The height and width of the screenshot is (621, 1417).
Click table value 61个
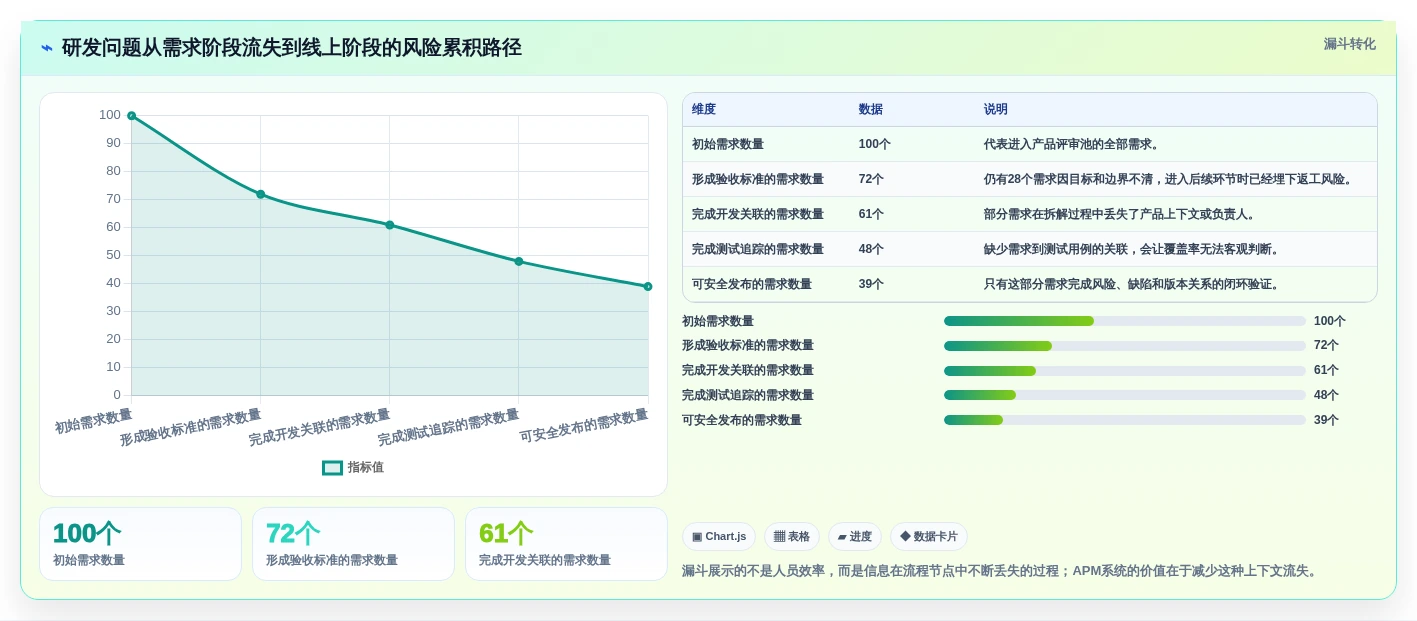[x=871, y=214]
